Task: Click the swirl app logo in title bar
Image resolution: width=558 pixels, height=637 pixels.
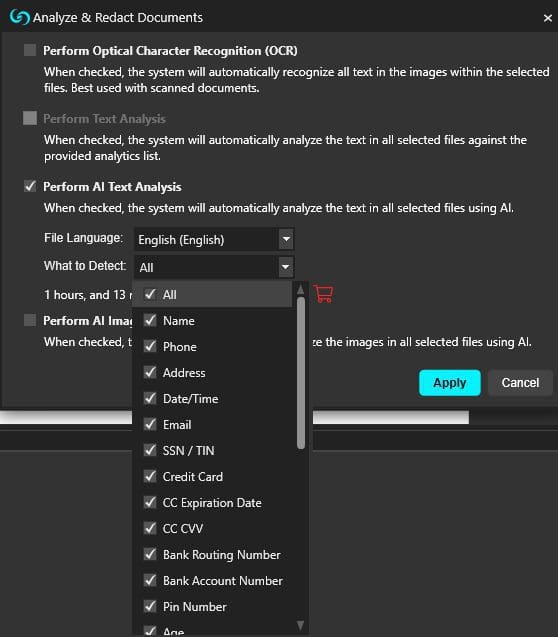Action: tap(19, 17)
